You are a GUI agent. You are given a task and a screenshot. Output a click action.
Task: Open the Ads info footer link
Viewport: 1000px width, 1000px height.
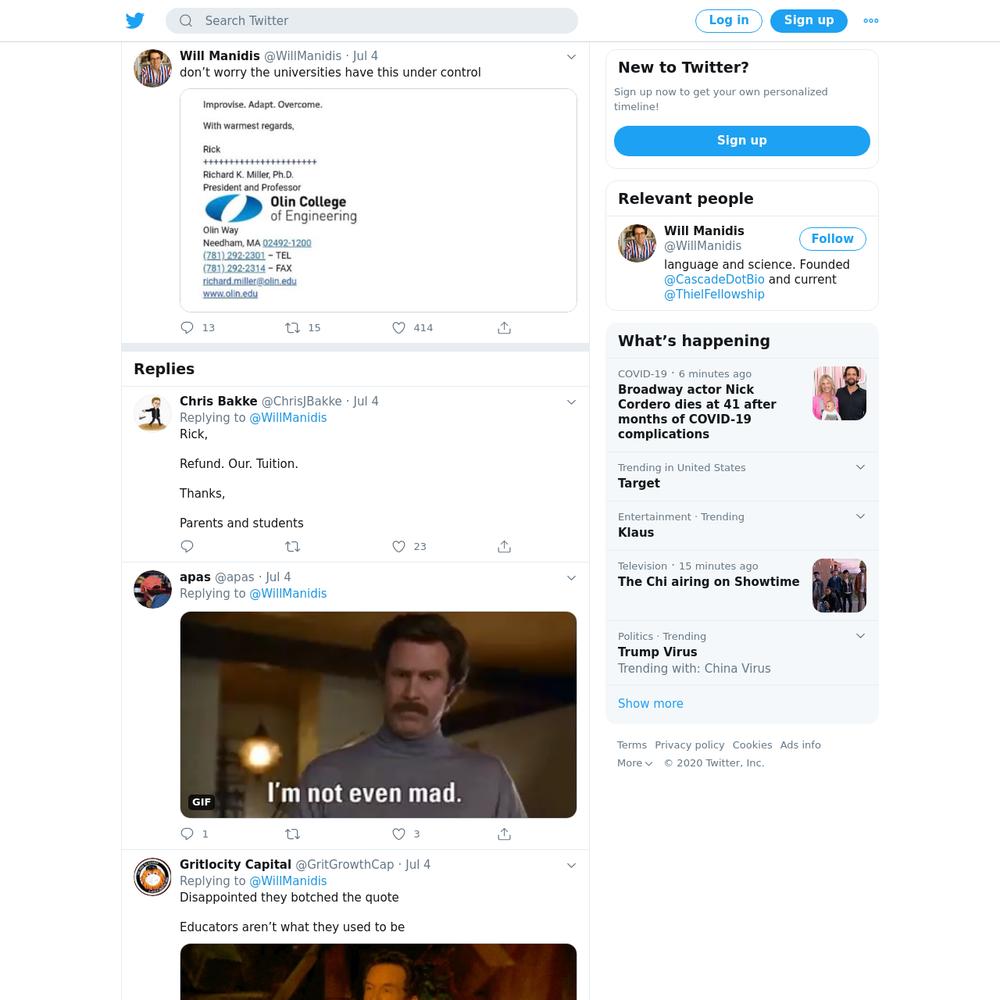click(800, 745)
